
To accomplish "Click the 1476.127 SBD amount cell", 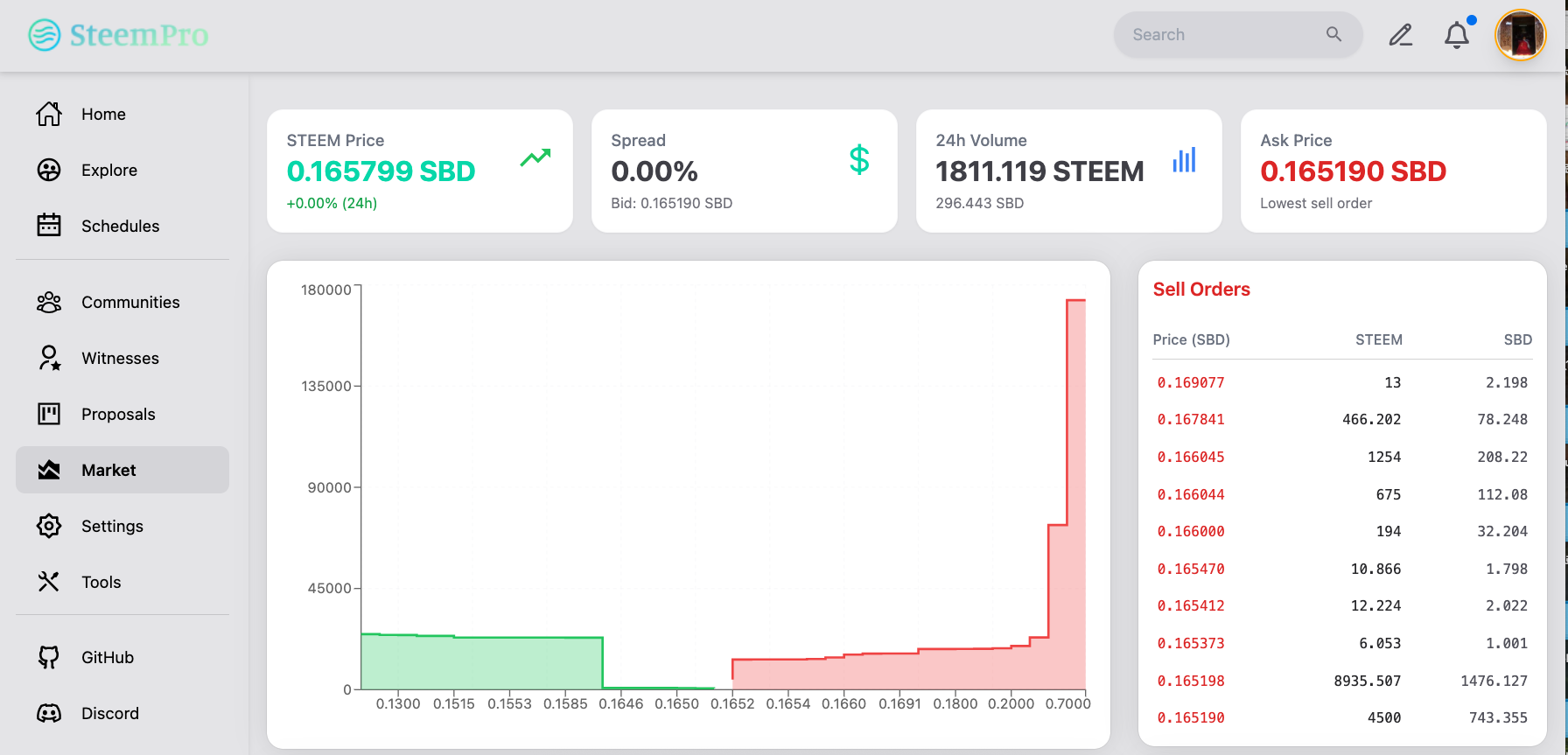I will (1494, 681).
